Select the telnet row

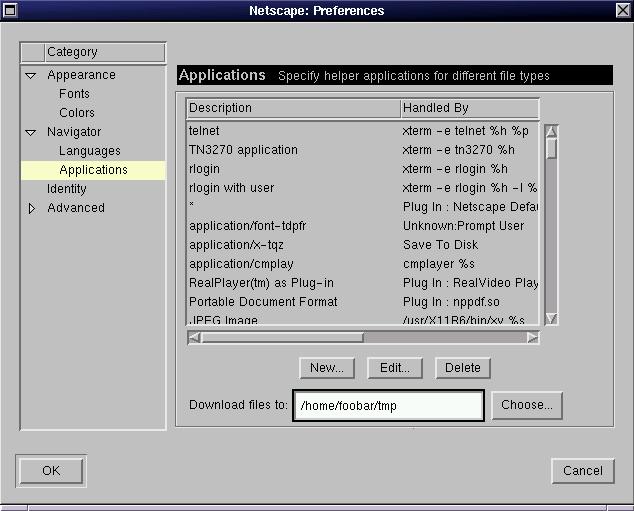click(x=363, y=131)
